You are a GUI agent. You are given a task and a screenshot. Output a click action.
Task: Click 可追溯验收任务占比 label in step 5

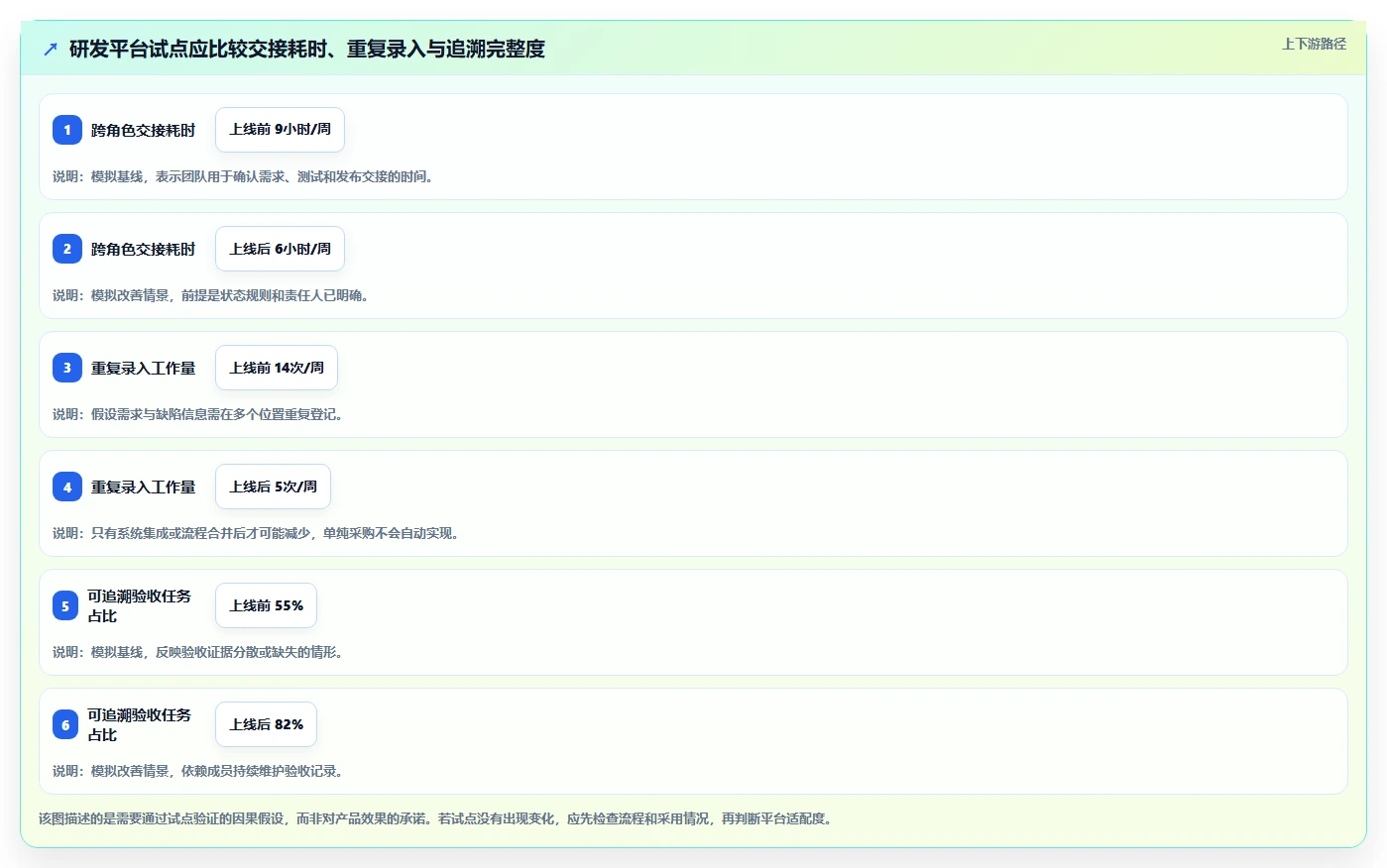139,605
